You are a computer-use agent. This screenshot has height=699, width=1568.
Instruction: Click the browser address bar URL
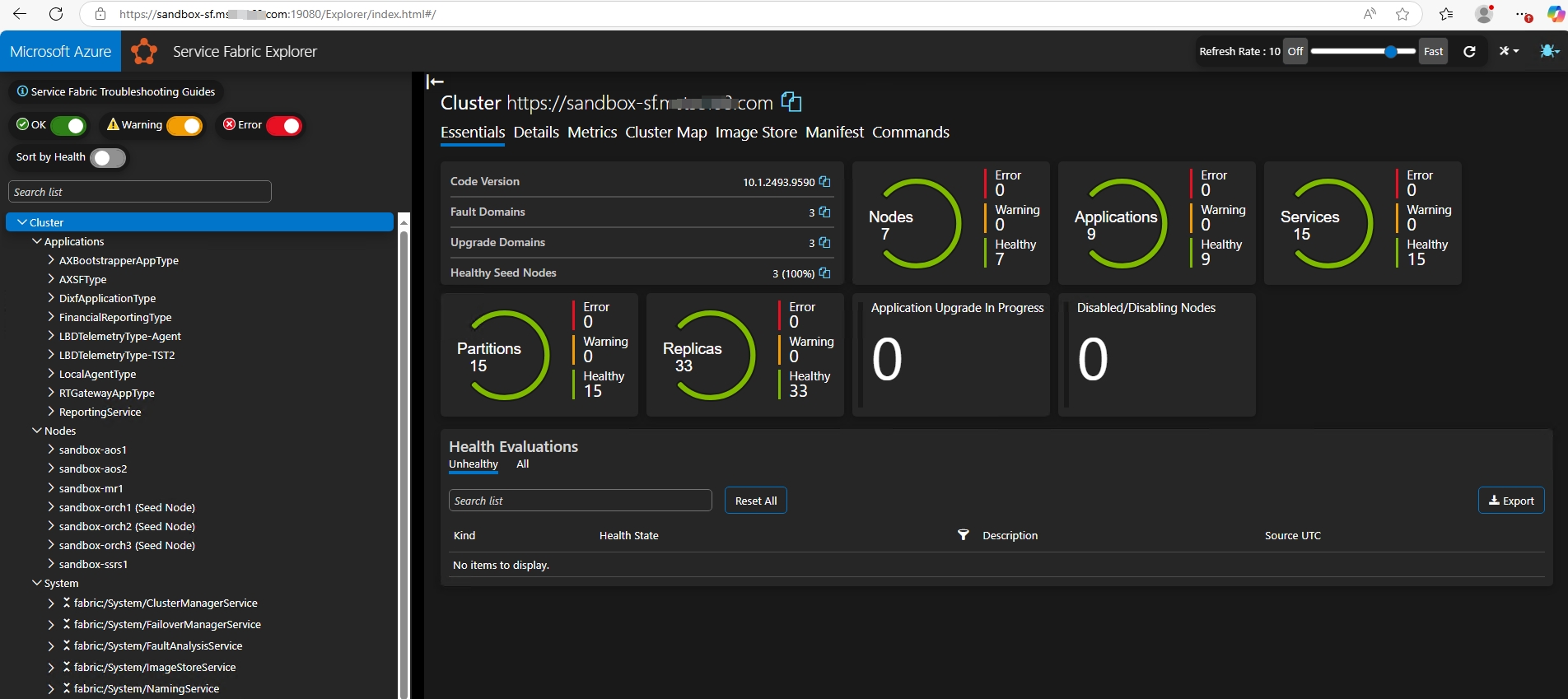[278, 14]
